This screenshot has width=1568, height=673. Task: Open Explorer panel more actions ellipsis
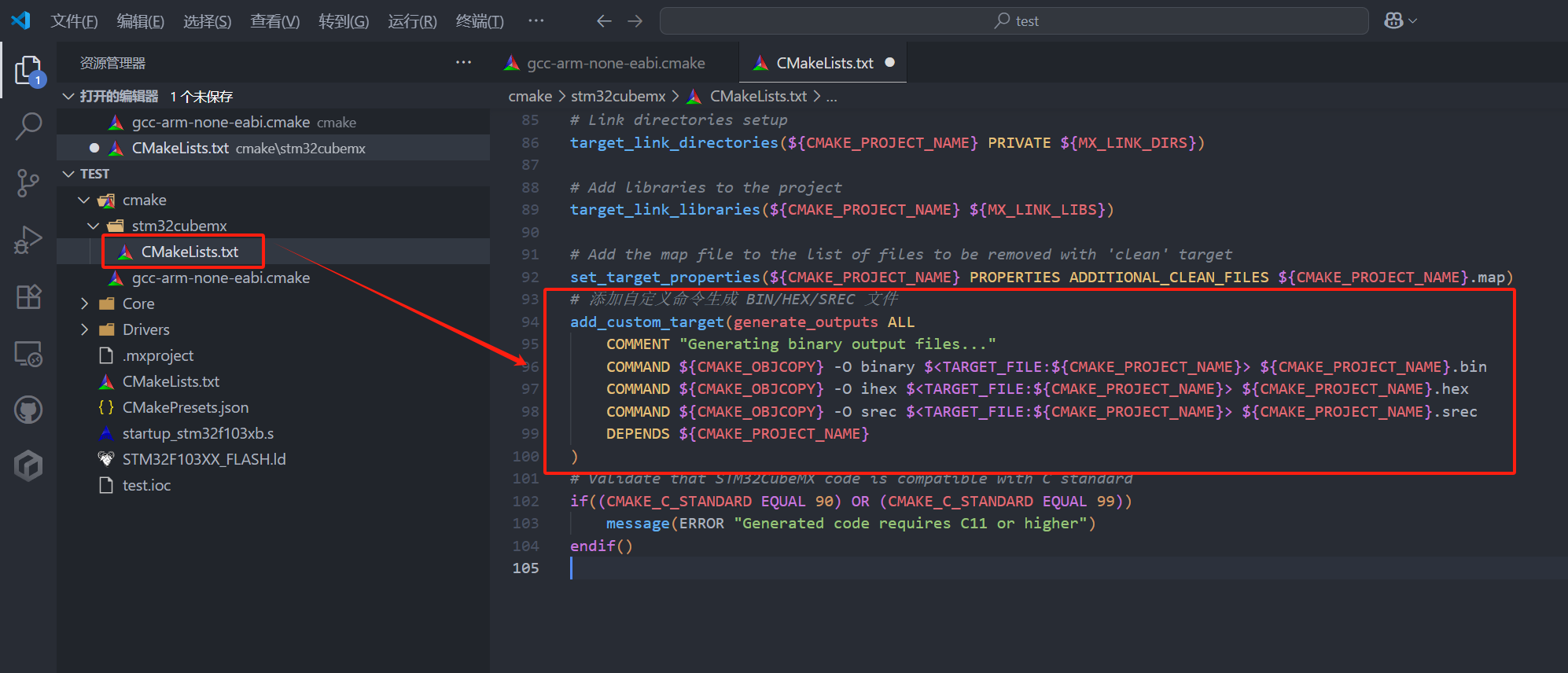click(464, 63)
